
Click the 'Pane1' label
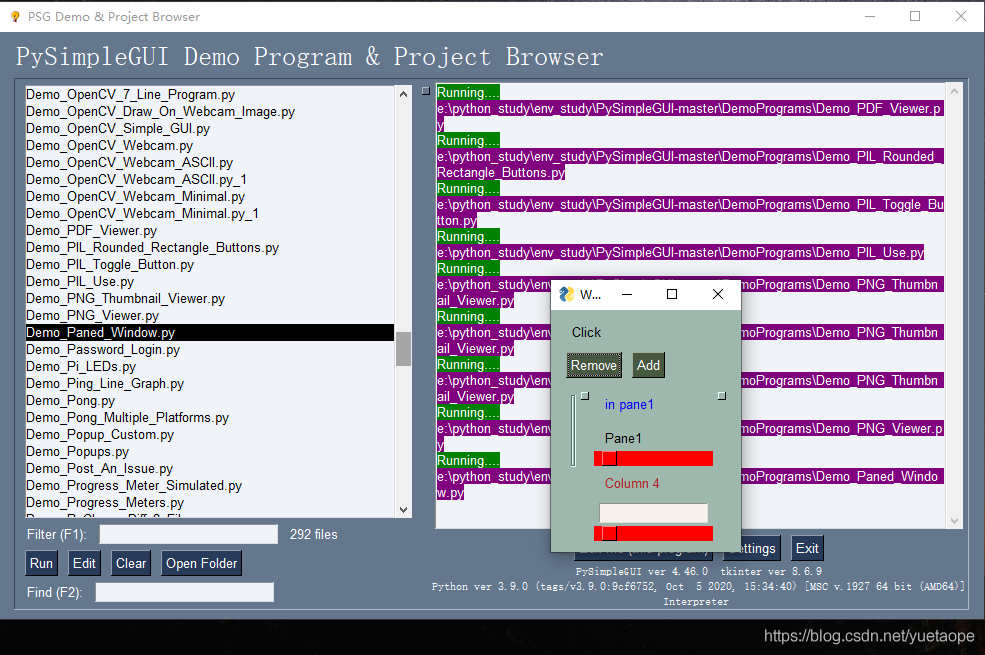tap(623, 438)
